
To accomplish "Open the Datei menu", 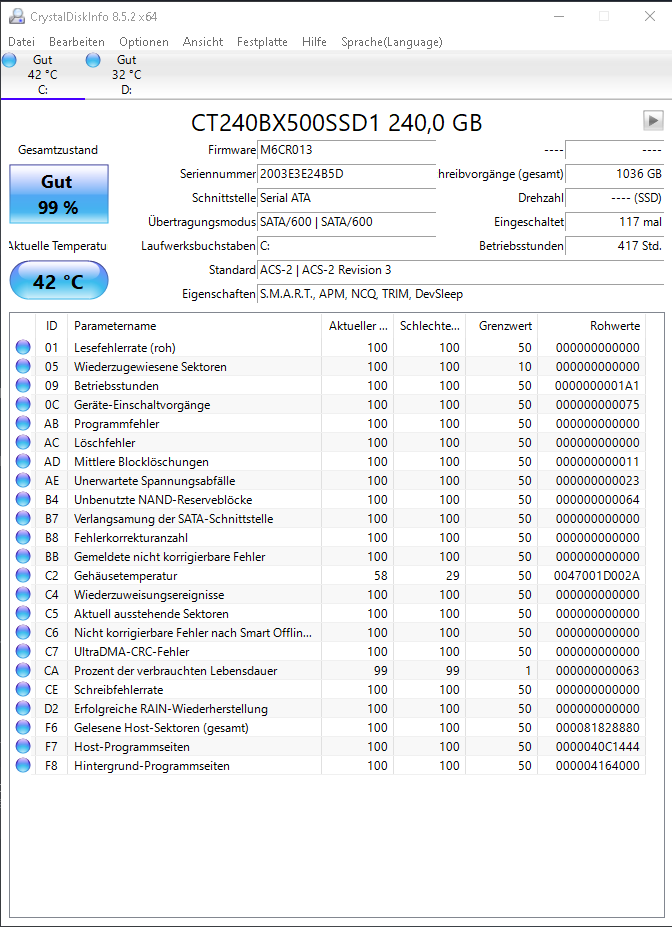I will pyautogui.click(x=21, y=42).
